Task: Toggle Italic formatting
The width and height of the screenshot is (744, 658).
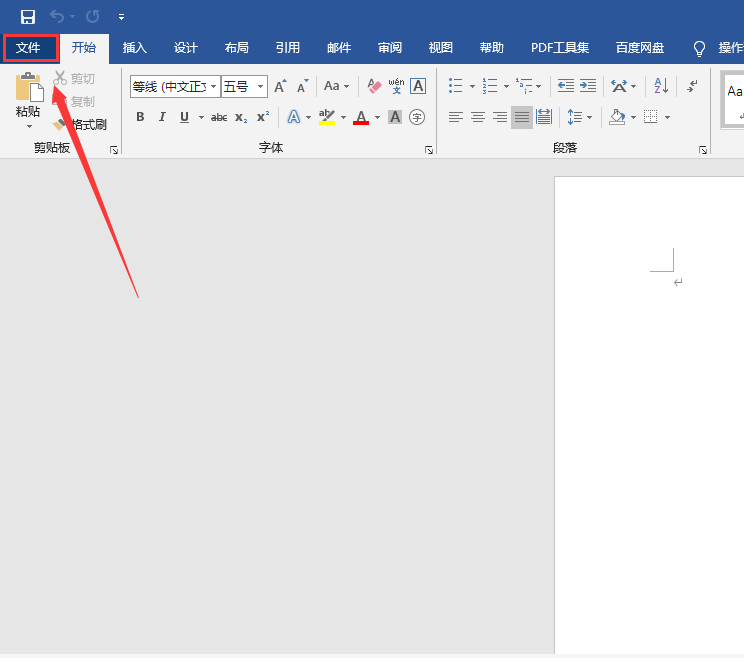Action: point(162,117)
